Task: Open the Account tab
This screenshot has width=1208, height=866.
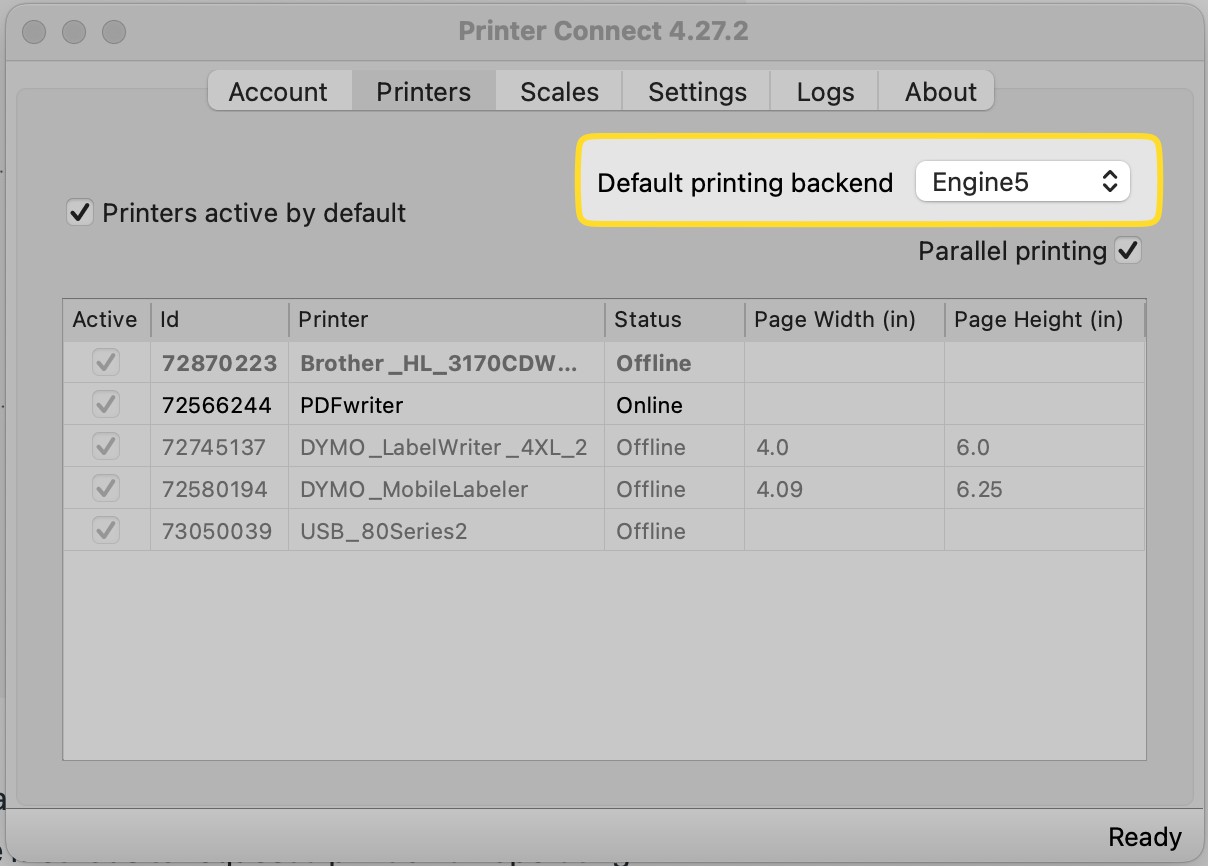Action: (278, 92)
